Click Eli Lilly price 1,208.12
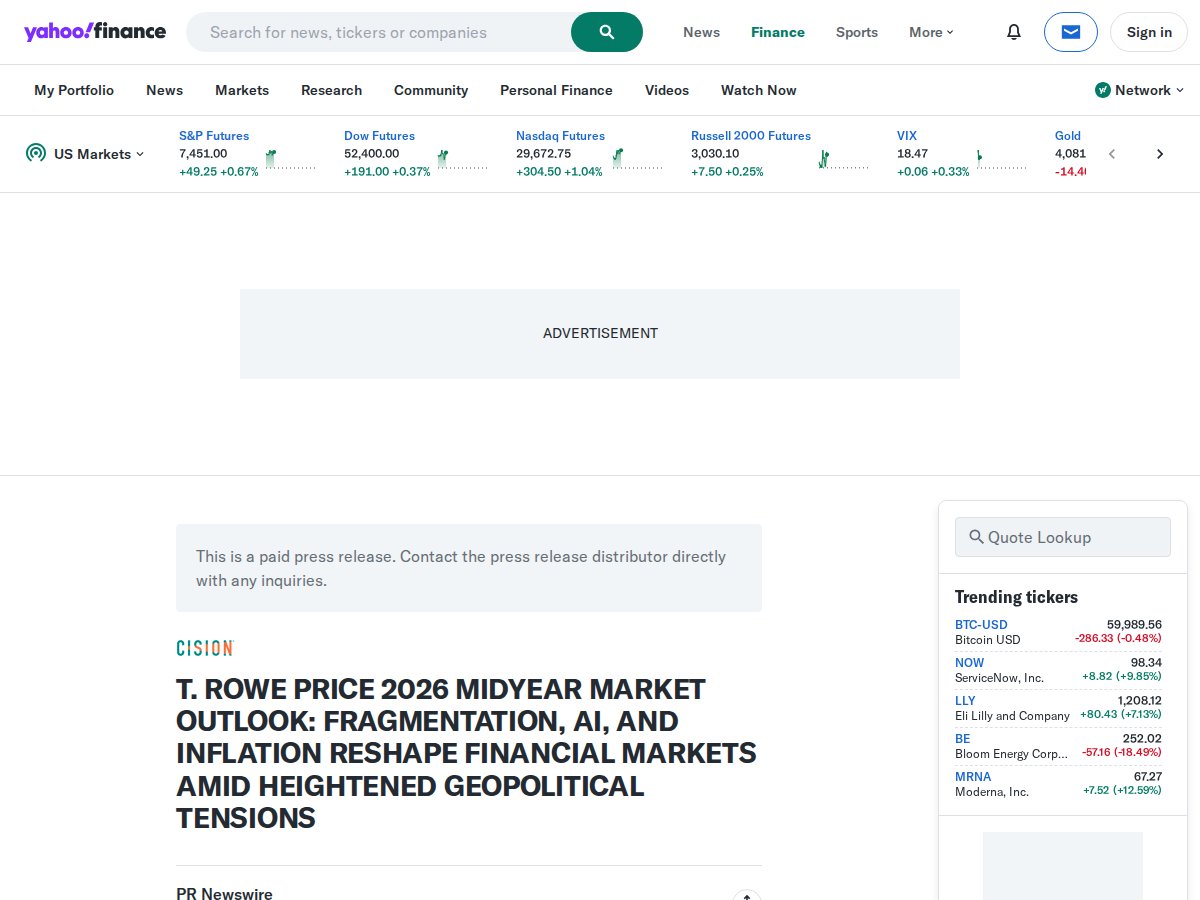The height and width of the screenshot is (900, 1200). 1139,701
